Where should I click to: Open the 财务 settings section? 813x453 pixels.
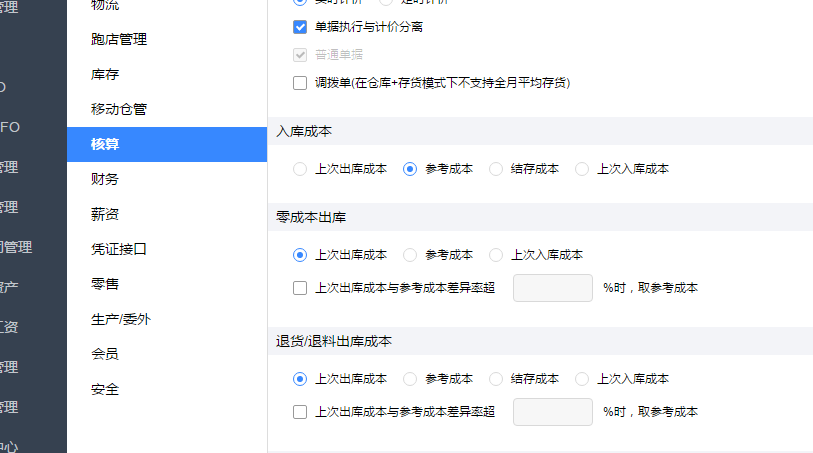point(105,179)
